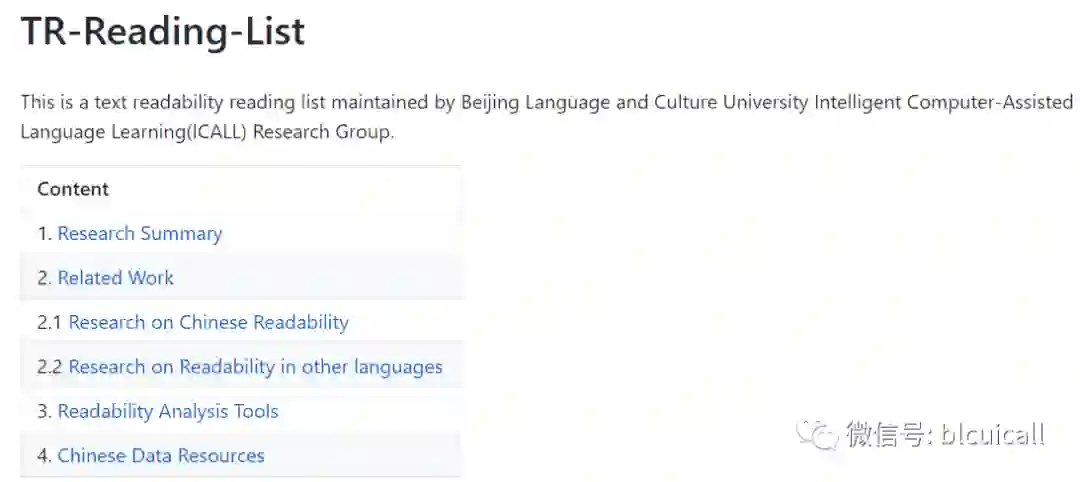Open Research on Chinese Readability link
Viewport: 1080px width, 482px height.
click(x=208, y=322)
